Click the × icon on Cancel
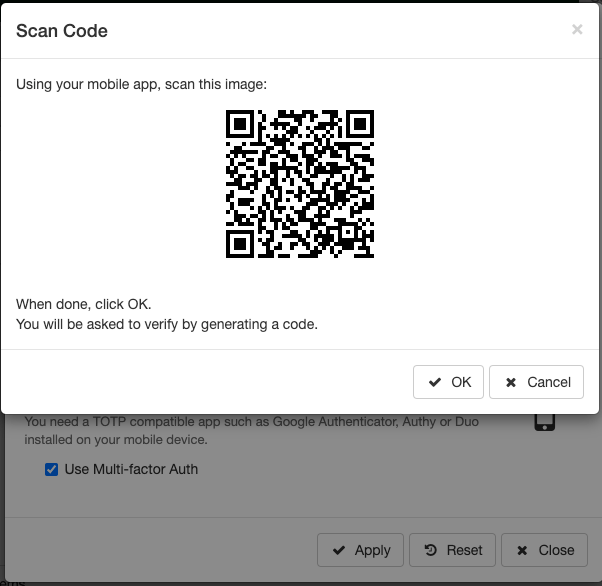Image resolution: width=602 pixels, height=586 pixels. (510, 382)
